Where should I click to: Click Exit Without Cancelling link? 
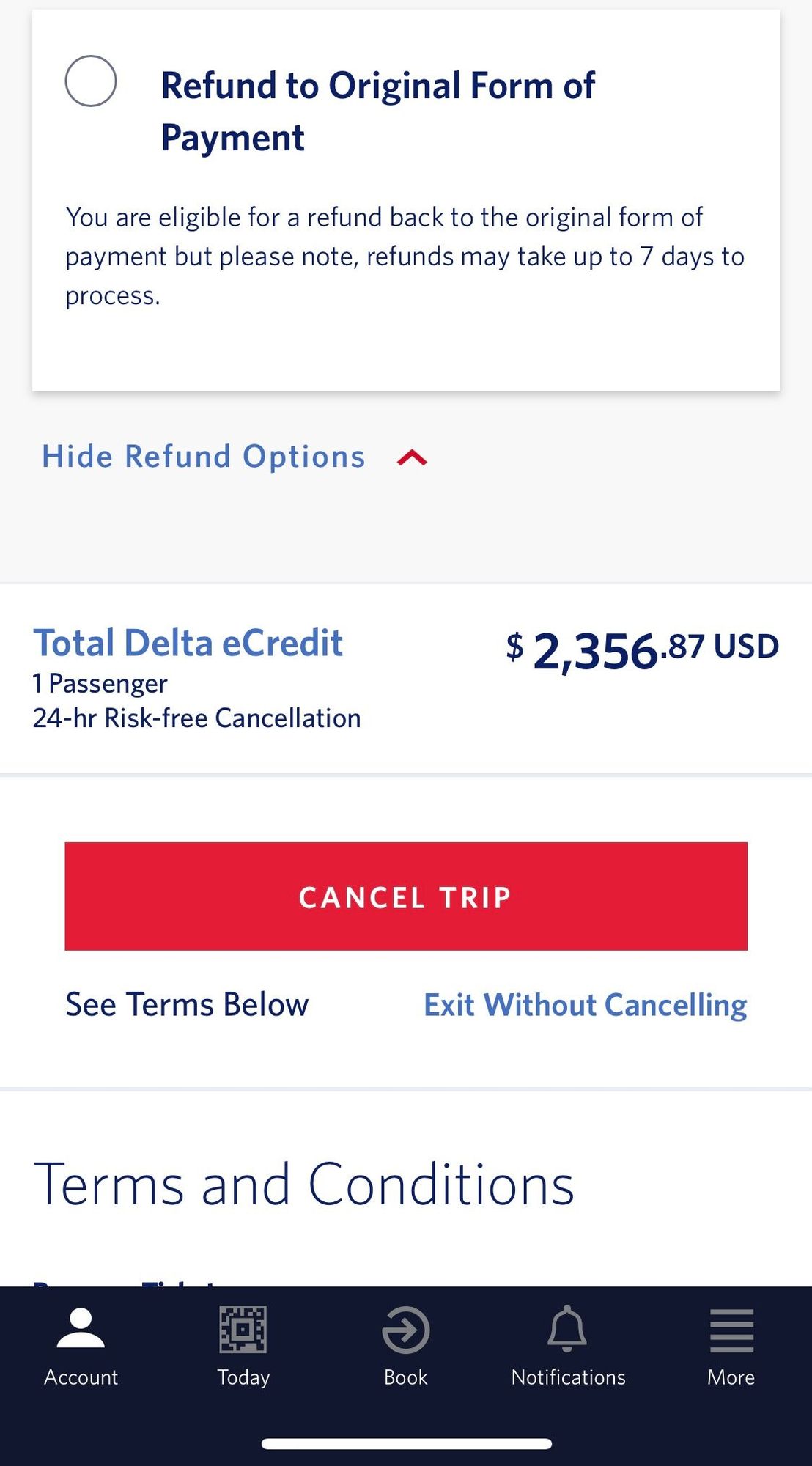point(586,1005)
